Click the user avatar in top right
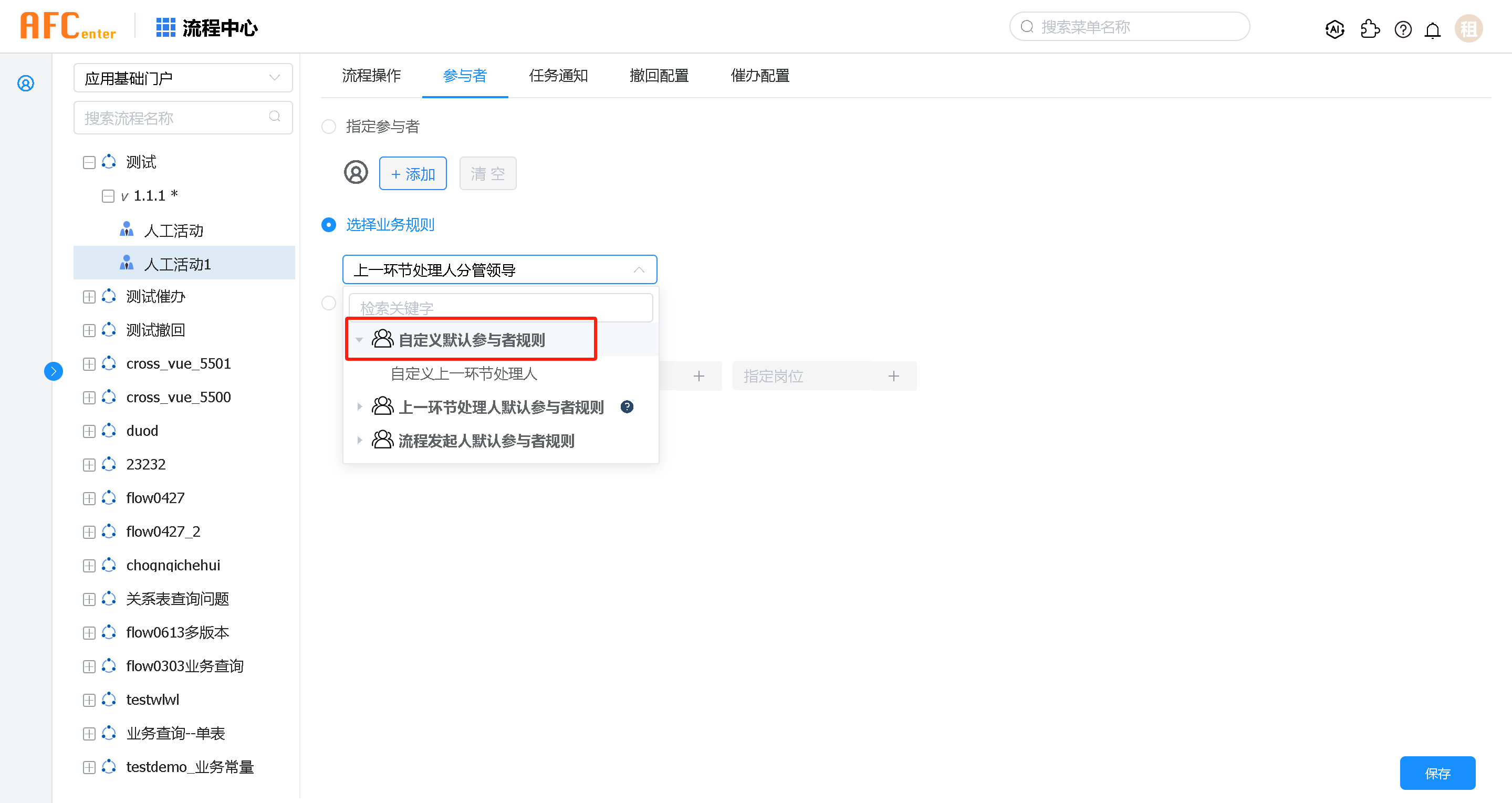 coord(1468,29)
